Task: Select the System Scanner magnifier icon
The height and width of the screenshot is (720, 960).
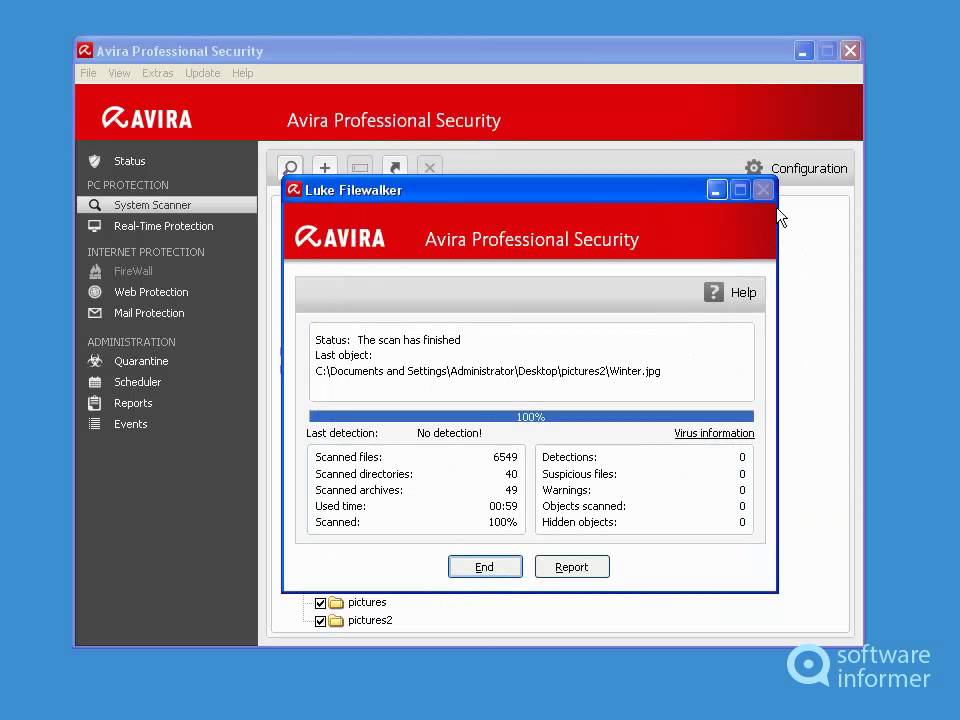Action: coord(94,204)
